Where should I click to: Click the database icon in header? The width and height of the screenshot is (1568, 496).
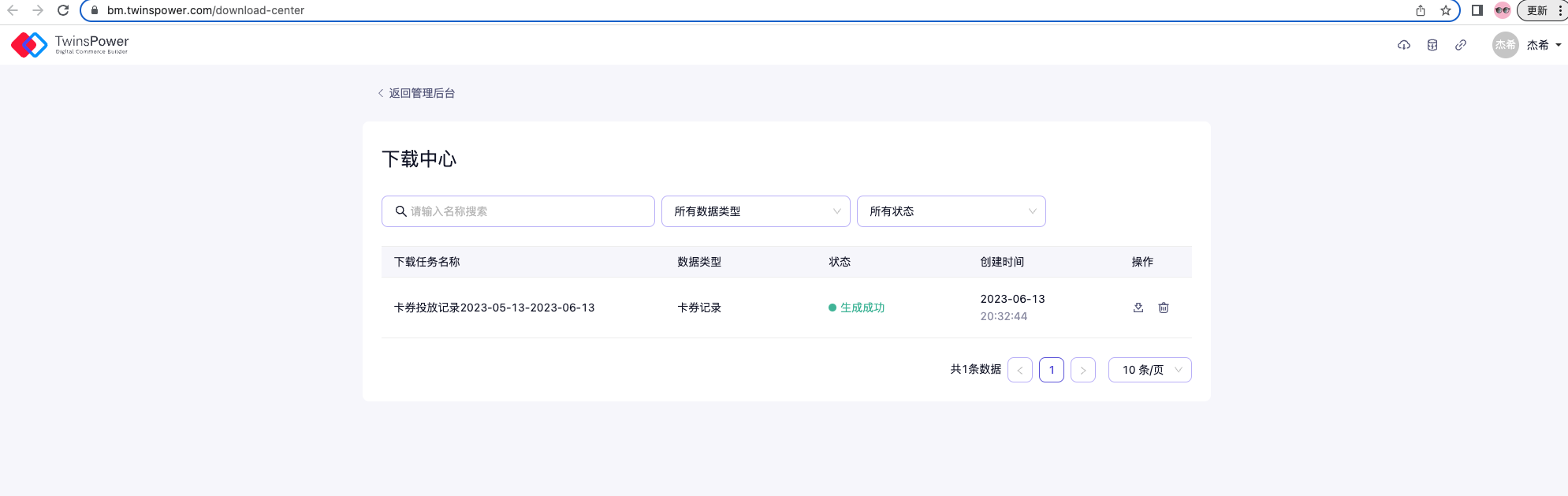pos(1432,45)
